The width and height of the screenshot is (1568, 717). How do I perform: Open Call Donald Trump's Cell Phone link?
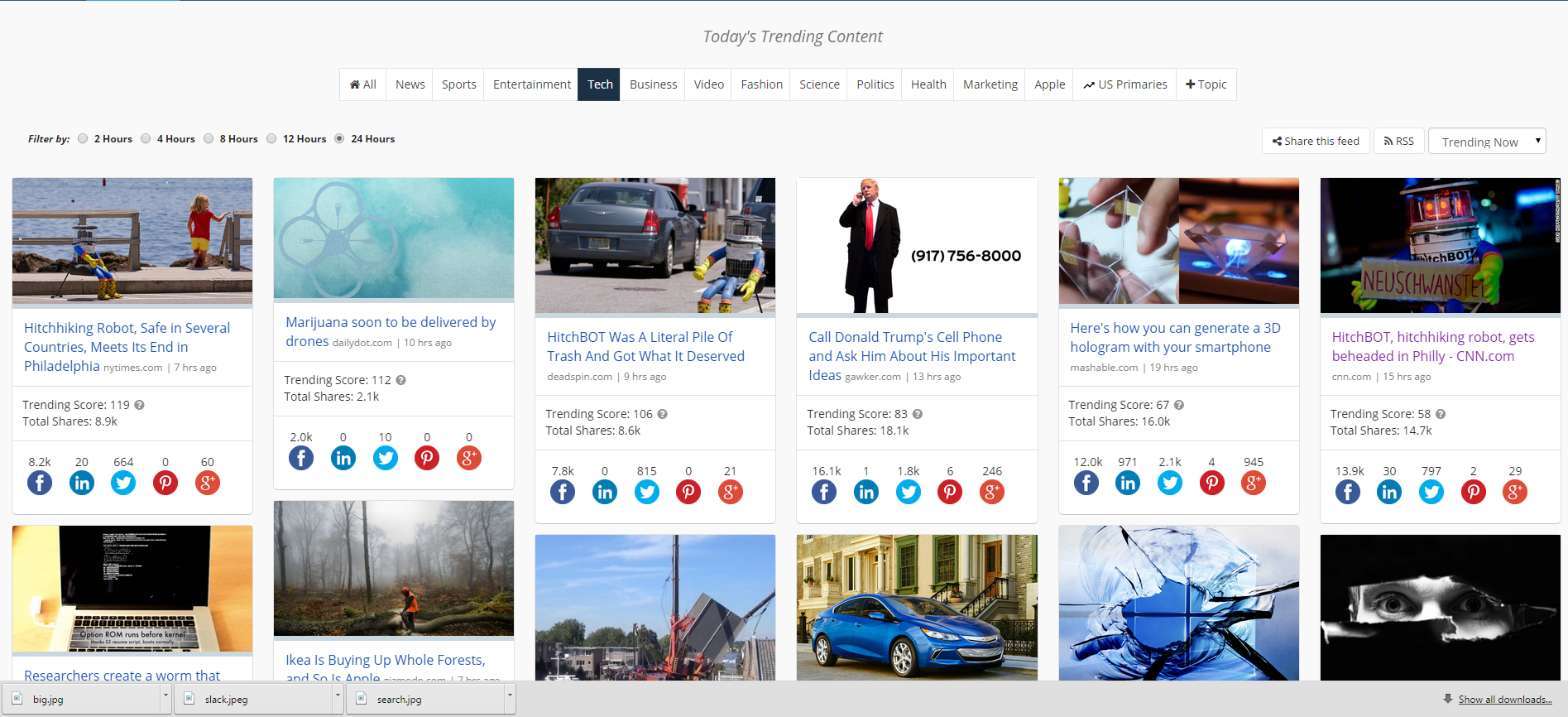pos(912,356)
